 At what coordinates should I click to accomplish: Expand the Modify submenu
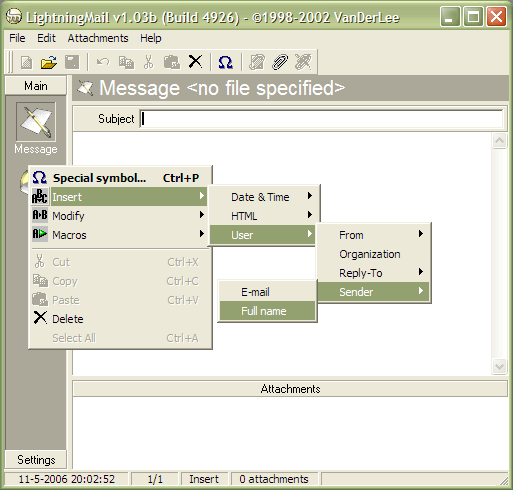(120, 216)
